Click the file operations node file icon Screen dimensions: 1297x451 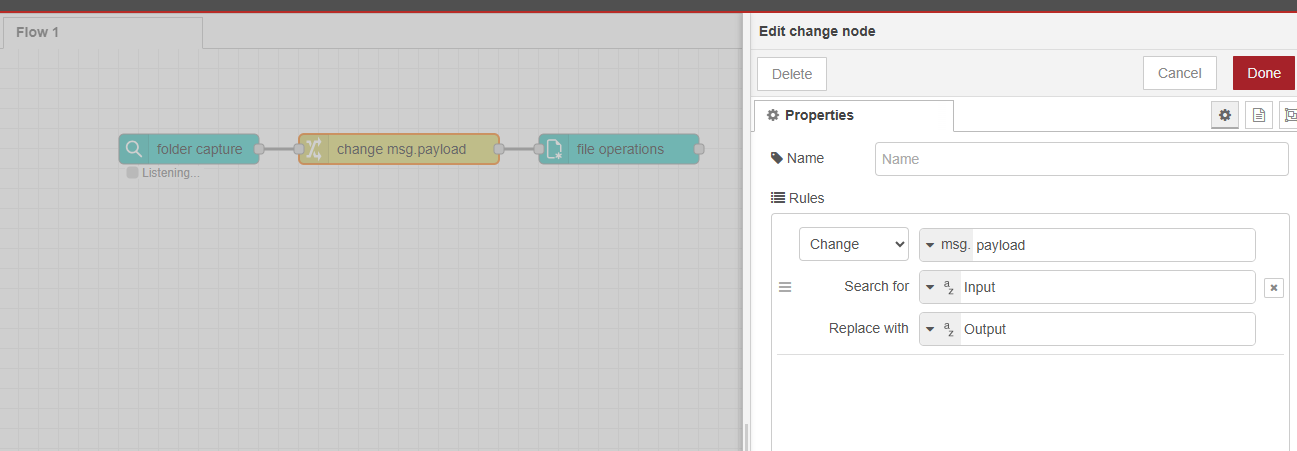554,149
